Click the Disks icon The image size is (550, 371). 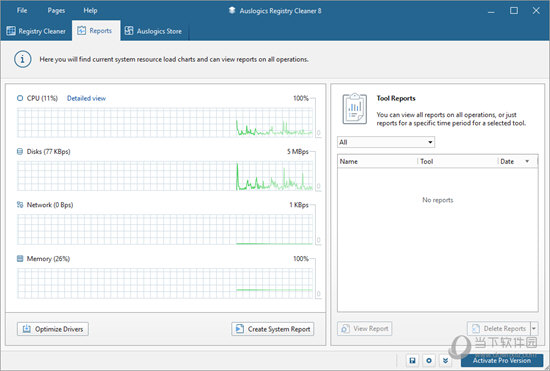(20, 151)
